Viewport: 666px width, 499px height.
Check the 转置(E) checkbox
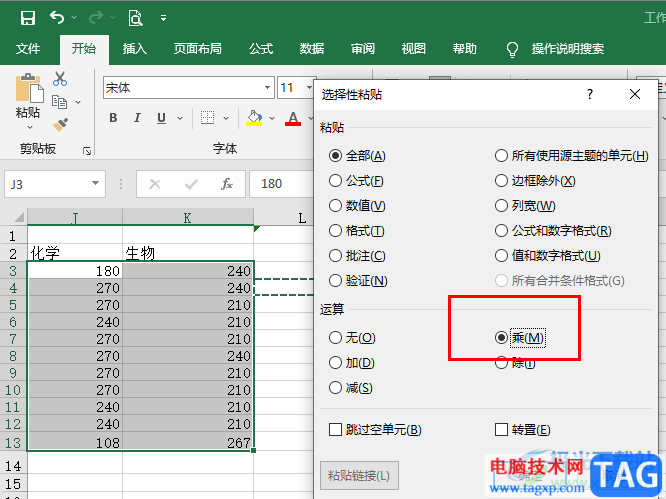click(501, 429)
